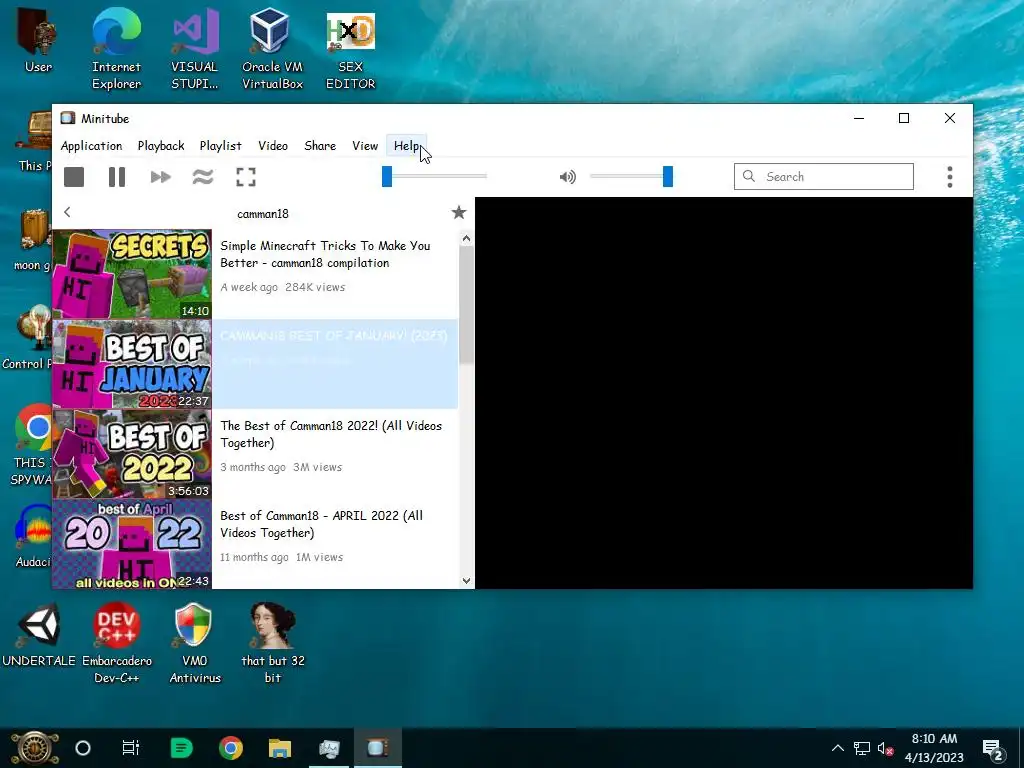Select the Internet Explorer desktop icon
Viewport: 1024px width, 768px height.
[x=116, y=48]
